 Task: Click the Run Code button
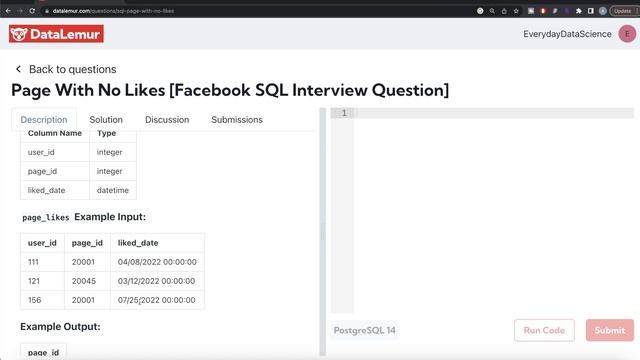pos(544,330)
